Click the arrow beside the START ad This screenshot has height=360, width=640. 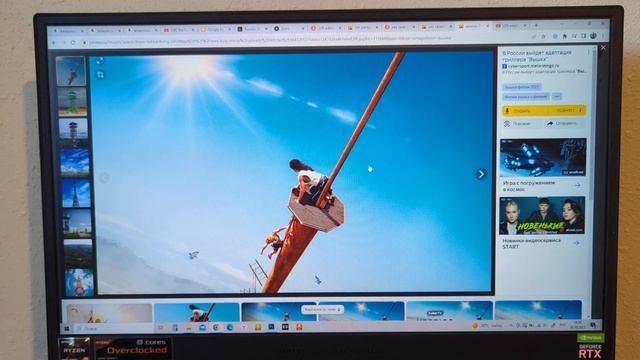(x=576, y=243)
